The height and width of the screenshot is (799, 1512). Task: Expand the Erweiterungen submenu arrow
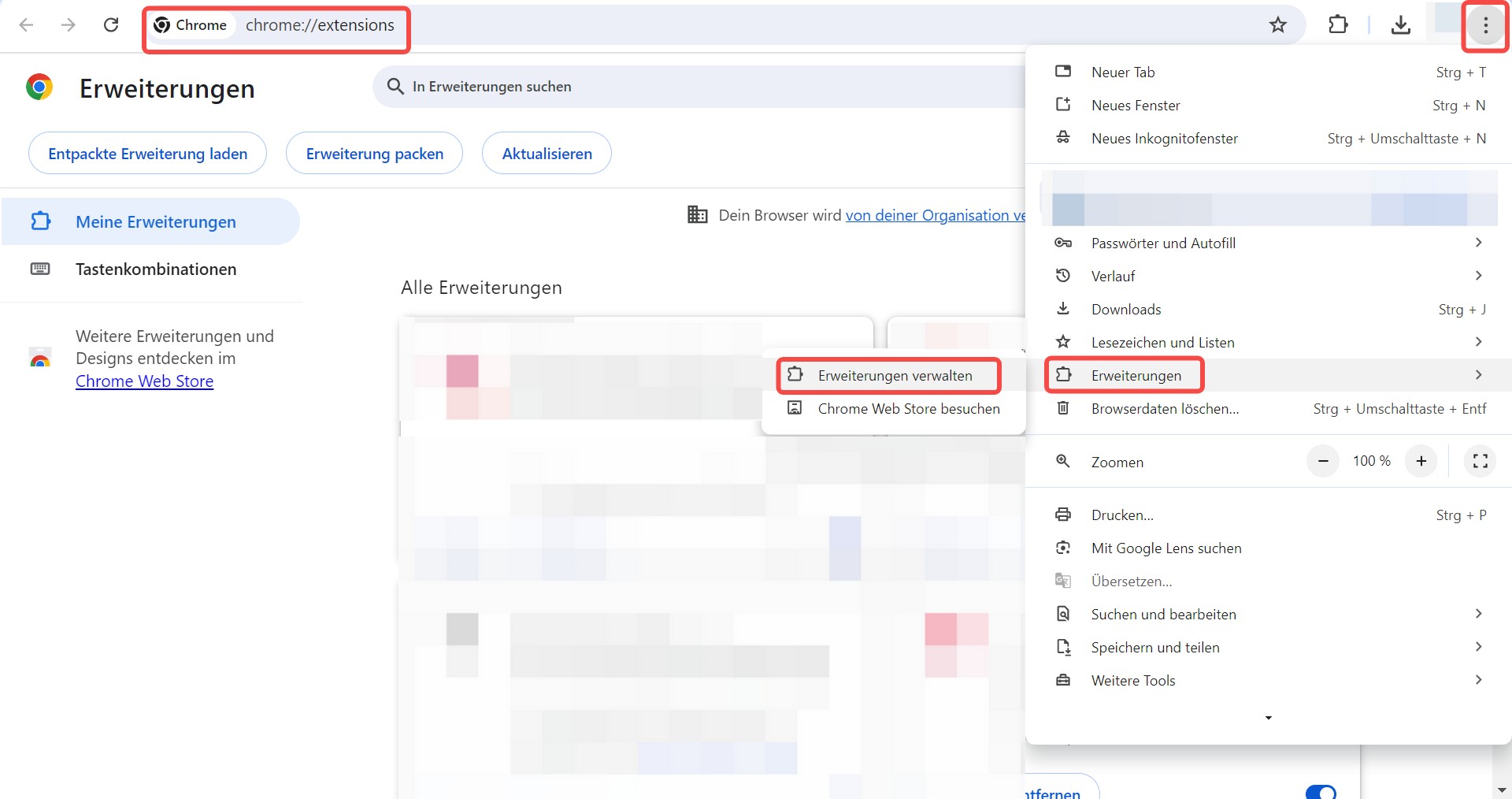coord(1478,375)
